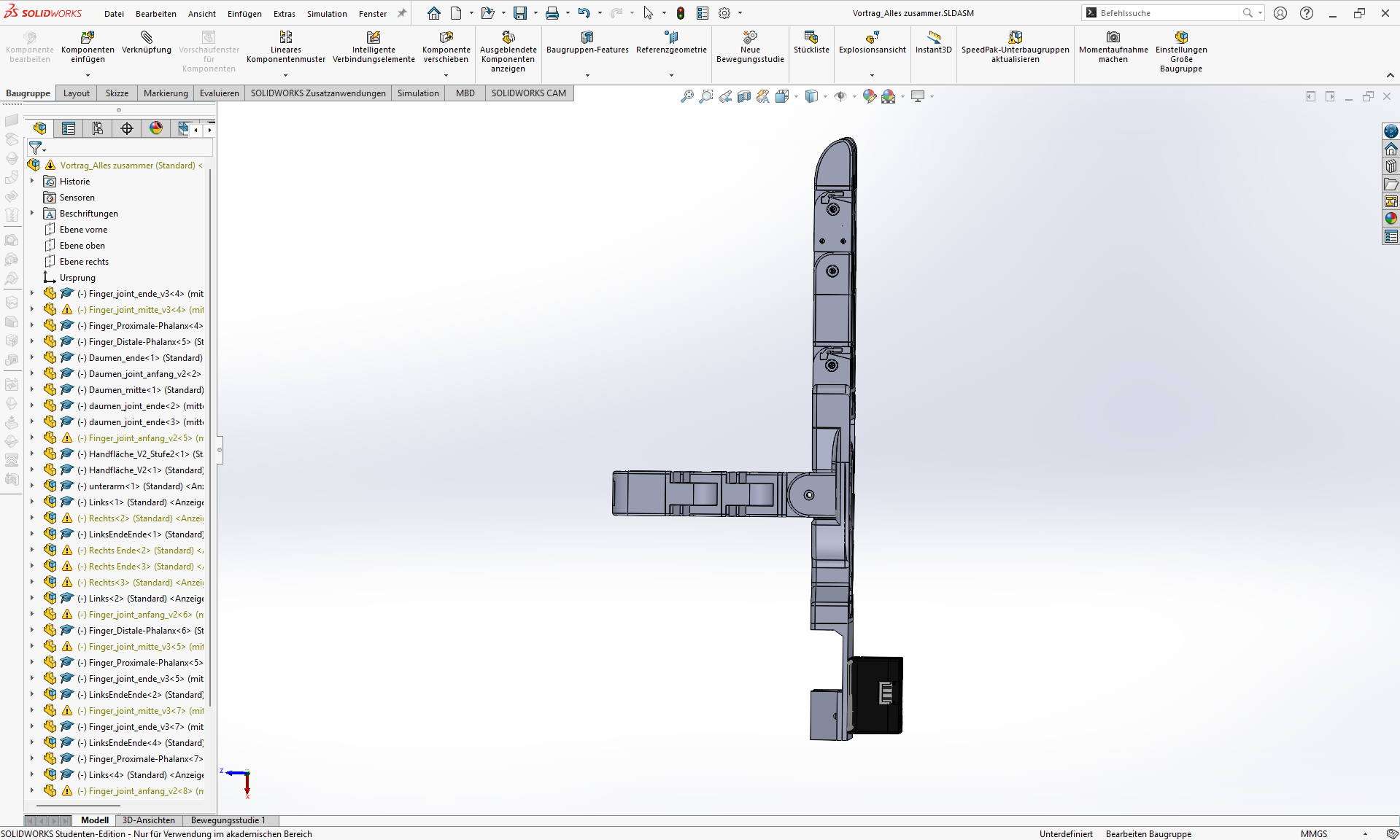The image size is (1400, 840).
Task: Open the tree filter funnel dropdown
Action: click(36, 148)
